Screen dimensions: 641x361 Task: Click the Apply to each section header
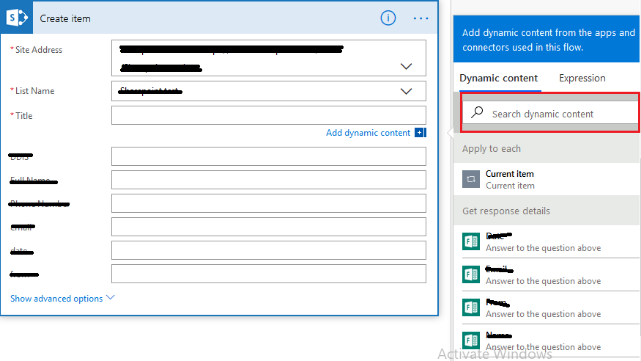click(547, 149)
